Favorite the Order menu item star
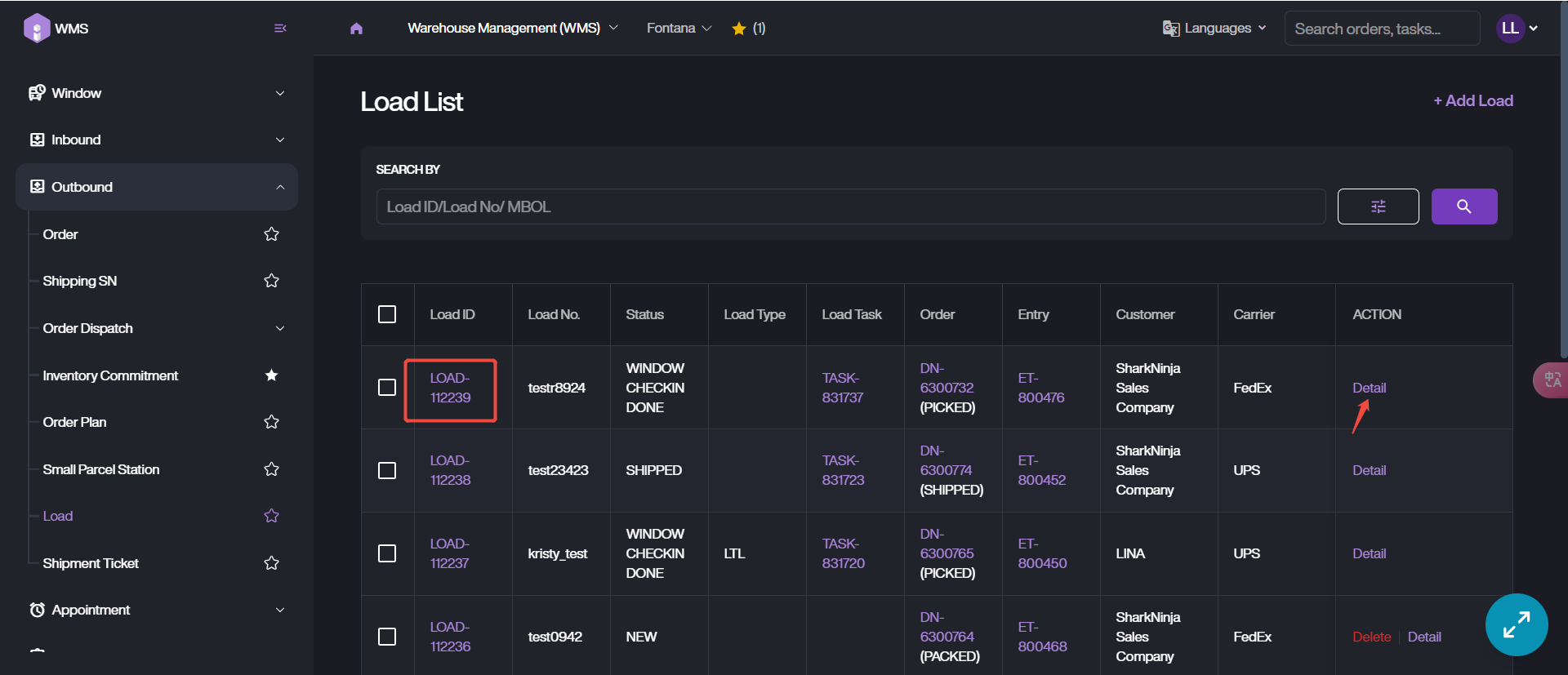This screenshot has width=1568, height=675. click(x=272, y=235)
